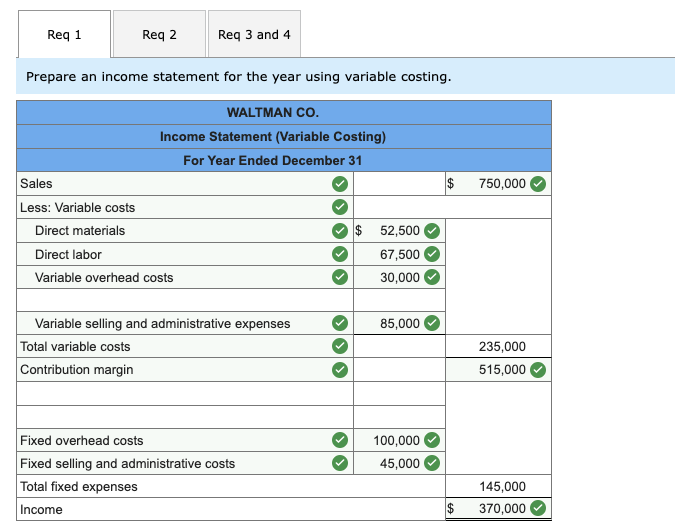This screenshot has width=675, height=526.
Task: Click the instruction text about variable costing
Action: (238, 77)
